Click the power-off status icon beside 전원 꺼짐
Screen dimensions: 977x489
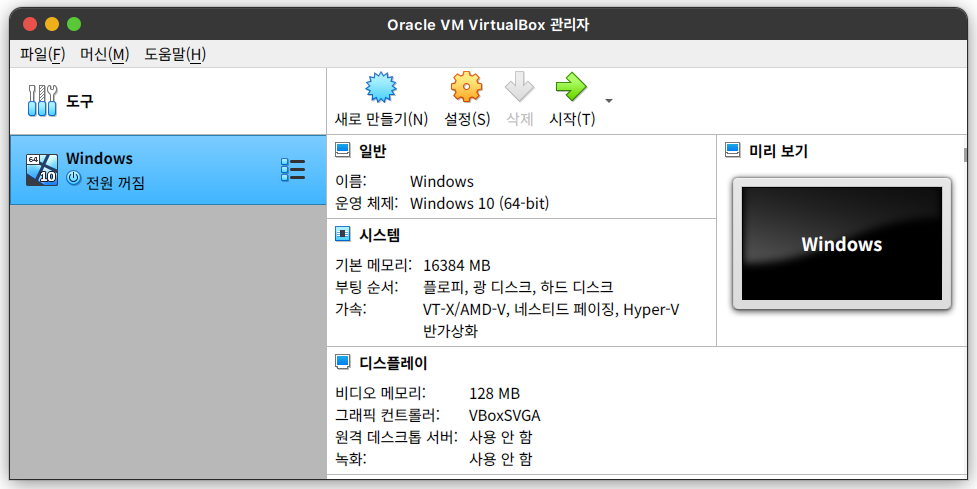(x=74, y=178)
